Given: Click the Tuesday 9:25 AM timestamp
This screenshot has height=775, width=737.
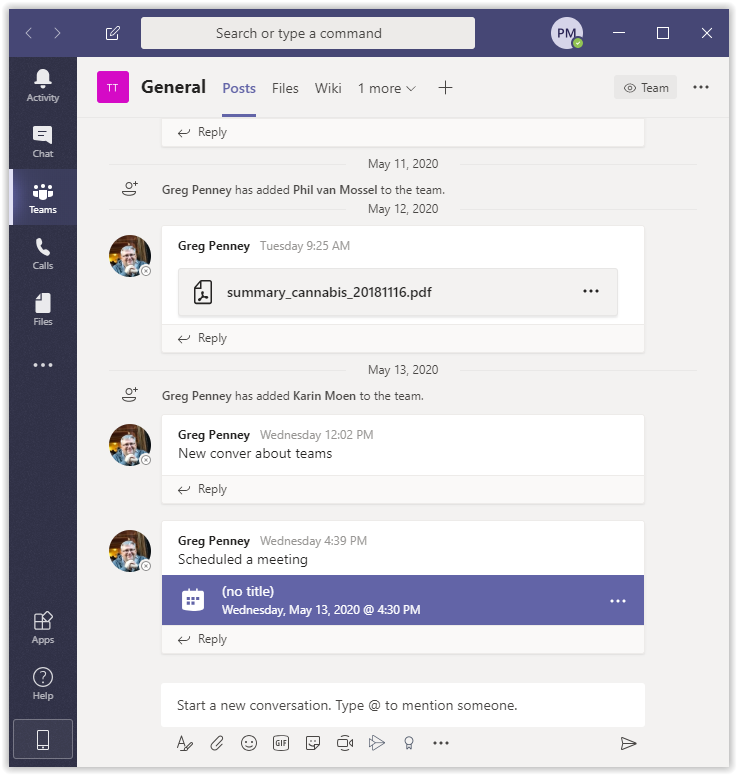Looking at the screenshot, I should tap(305, 246).
